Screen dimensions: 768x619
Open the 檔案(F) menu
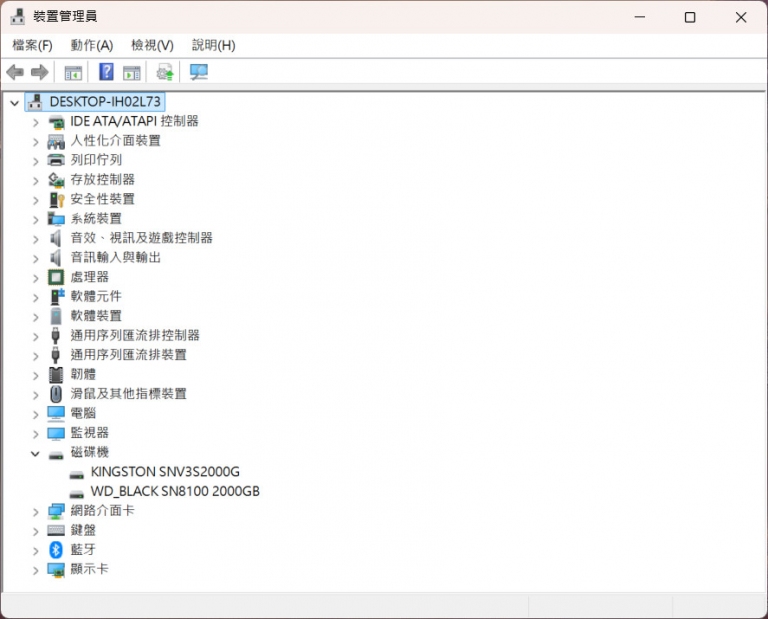(32, 46)
